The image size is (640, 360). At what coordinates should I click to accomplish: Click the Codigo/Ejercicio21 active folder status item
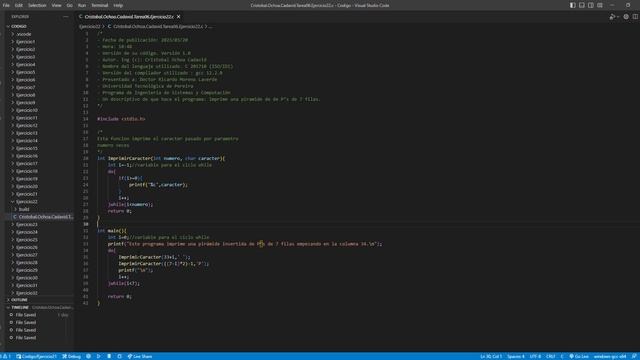pos(36,356)
